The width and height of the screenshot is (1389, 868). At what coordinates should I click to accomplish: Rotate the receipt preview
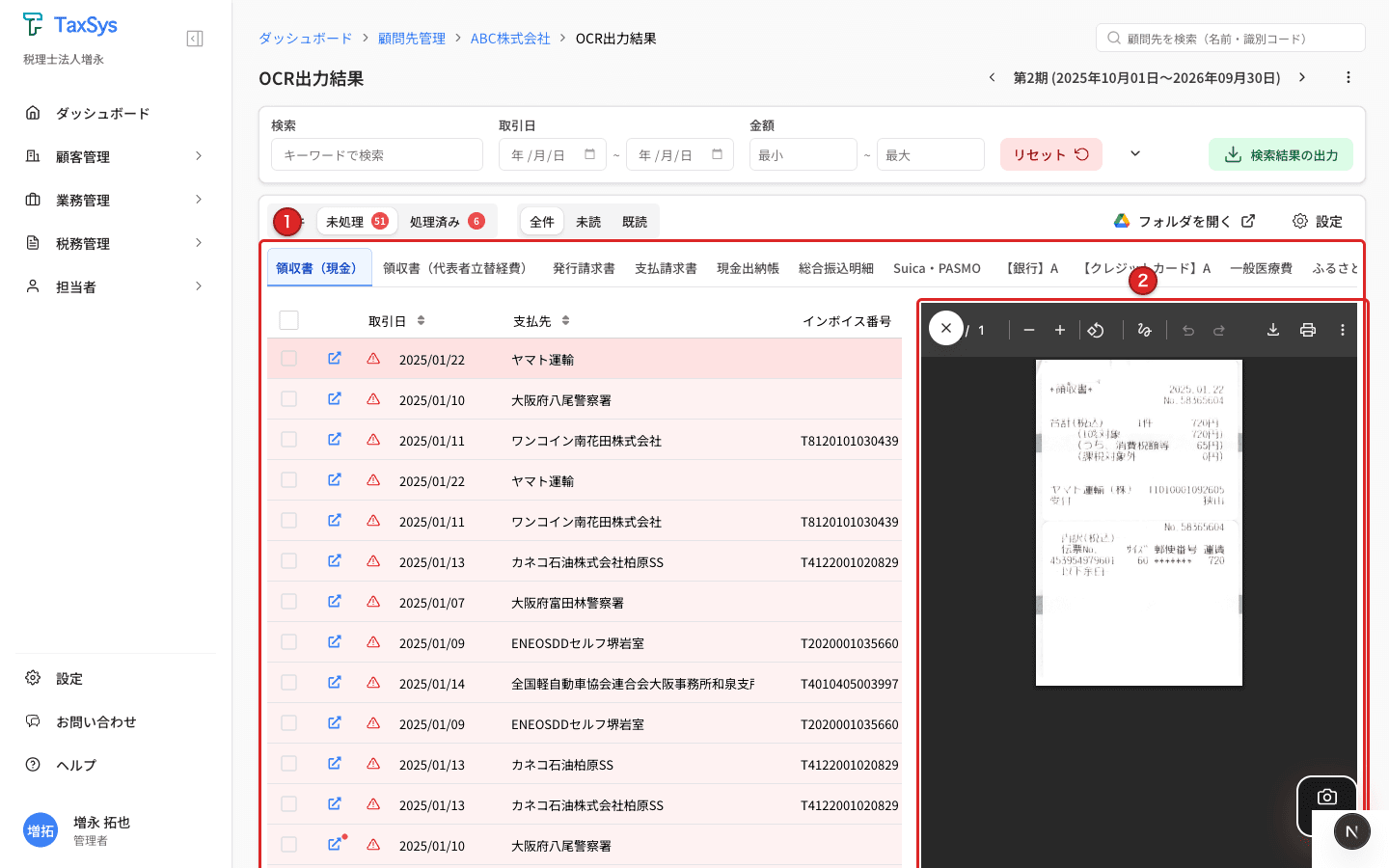[1096, 329]
